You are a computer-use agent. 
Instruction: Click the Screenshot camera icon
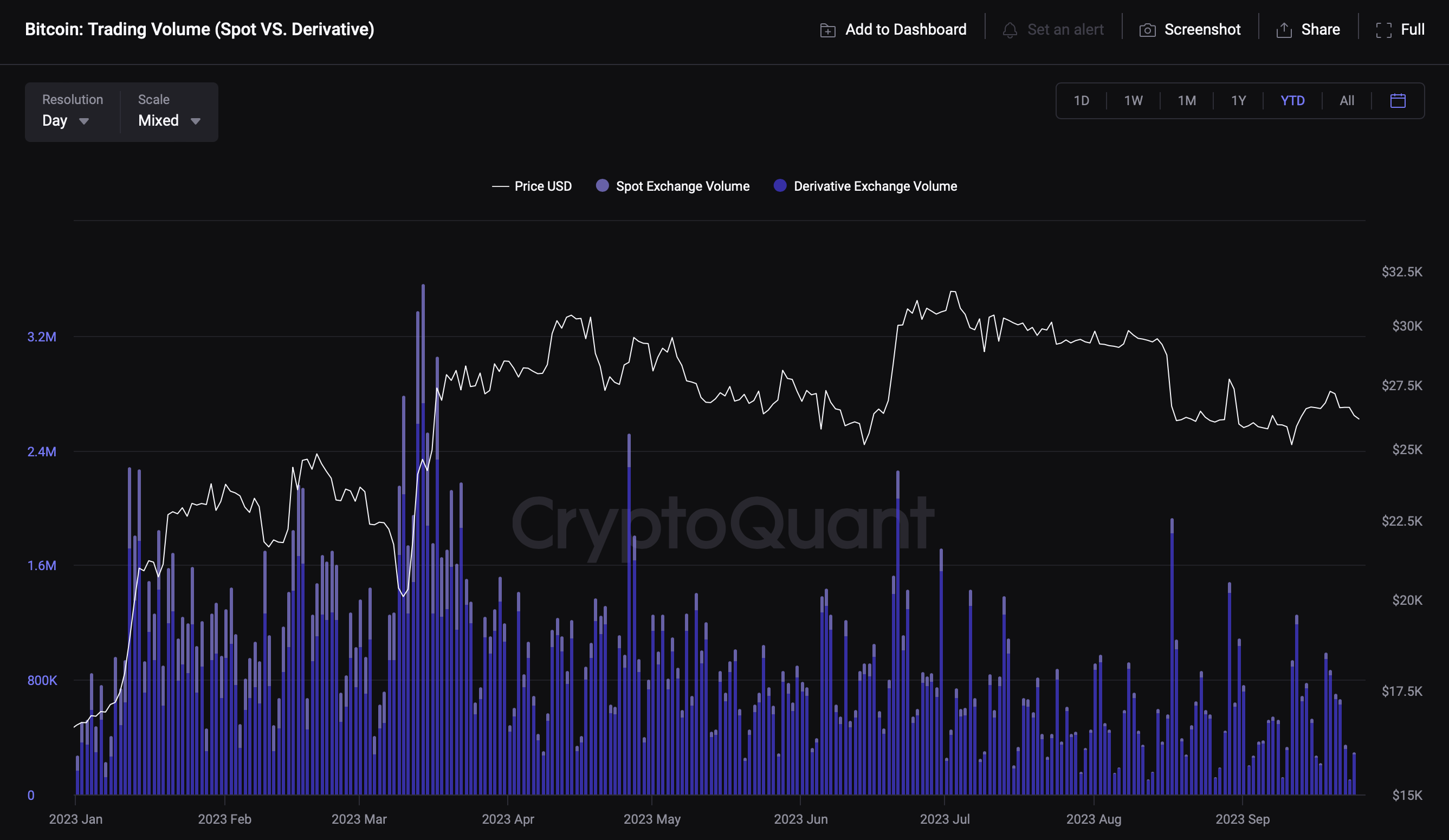(x=1147, y=30)
